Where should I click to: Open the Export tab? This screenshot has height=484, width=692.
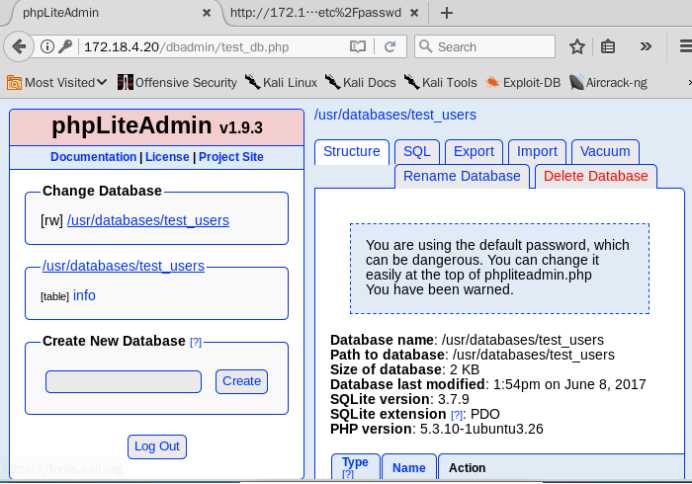pos(474,152)
